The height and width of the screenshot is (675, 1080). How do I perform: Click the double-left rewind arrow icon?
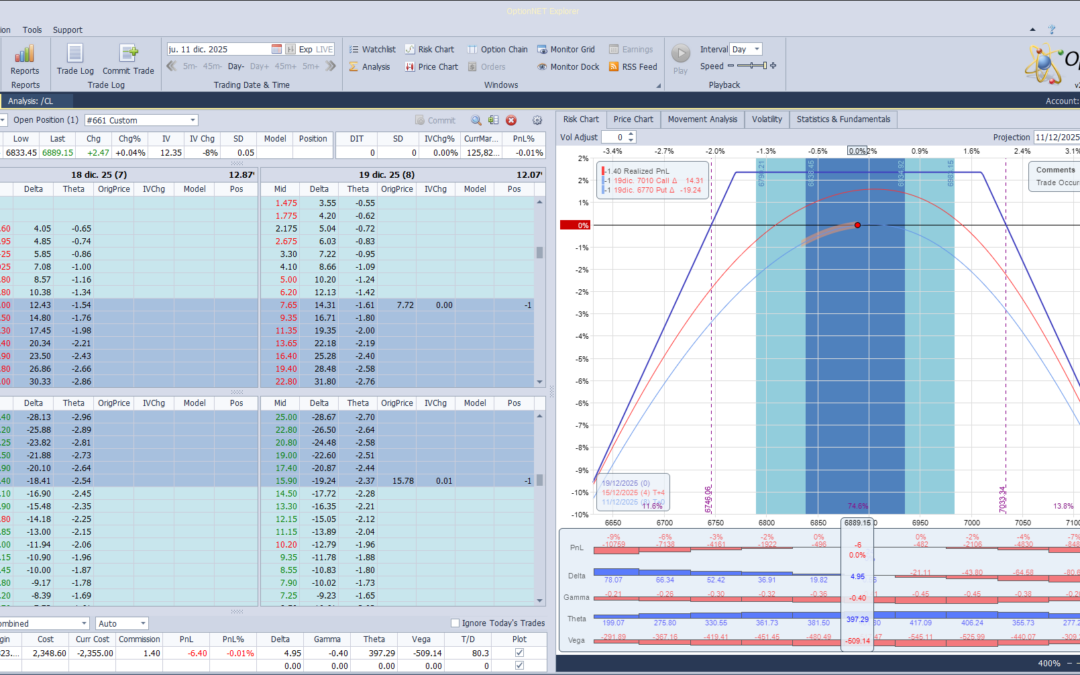[172, 66]
